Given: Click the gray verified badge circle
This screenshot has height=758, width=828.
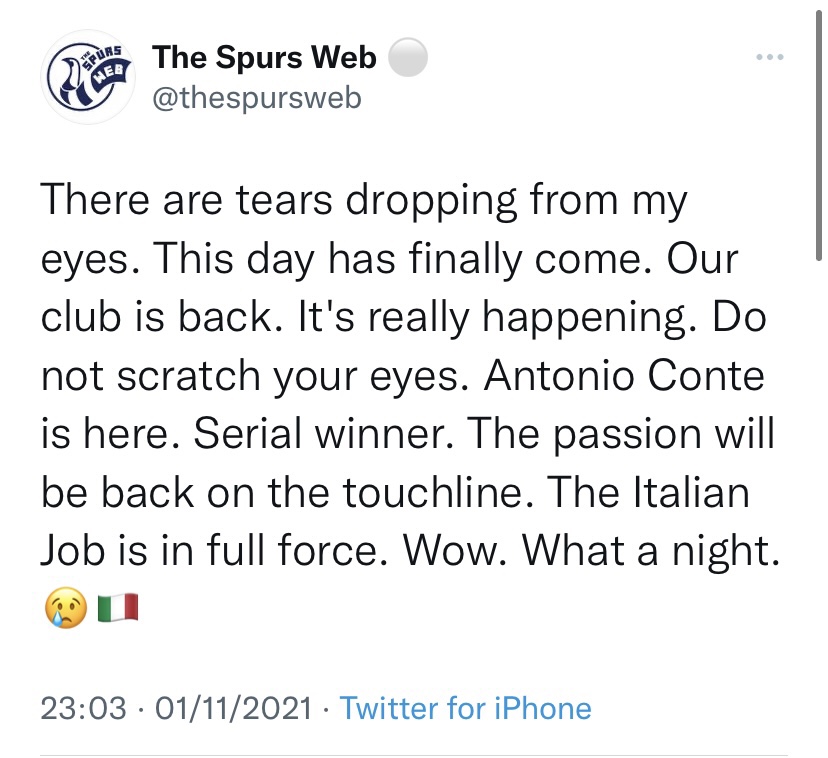Looking at the screenshot, I should (x=406, y=59).
